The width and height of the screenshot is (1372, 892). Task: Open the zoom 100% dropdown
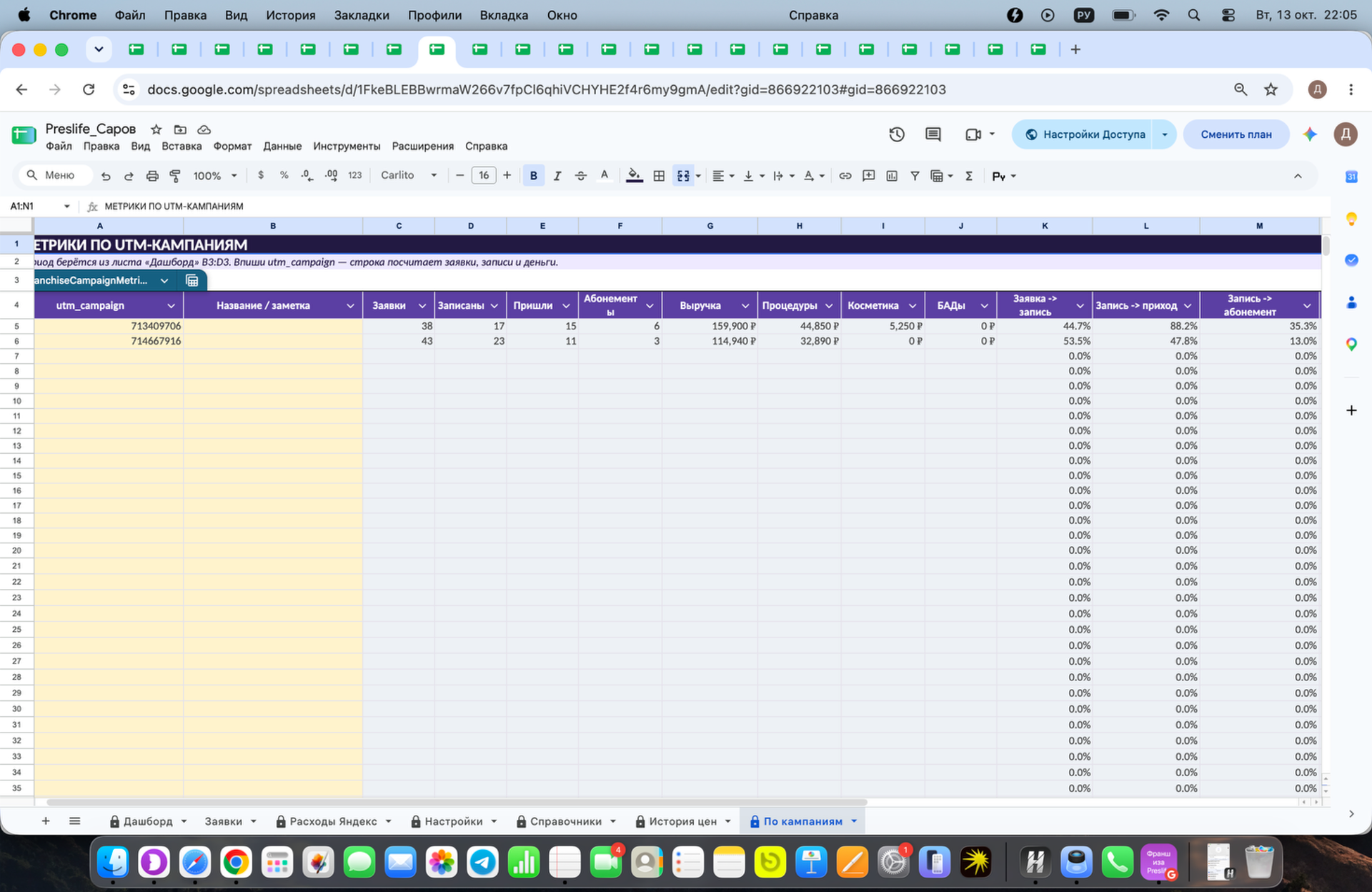pos(215,176)
